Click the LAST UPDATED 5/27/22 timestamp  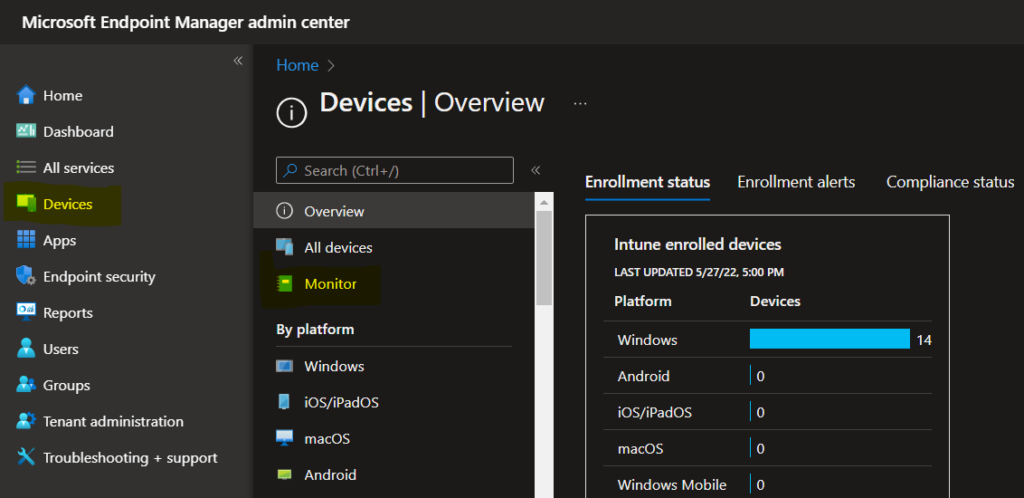tap(699, 272)
